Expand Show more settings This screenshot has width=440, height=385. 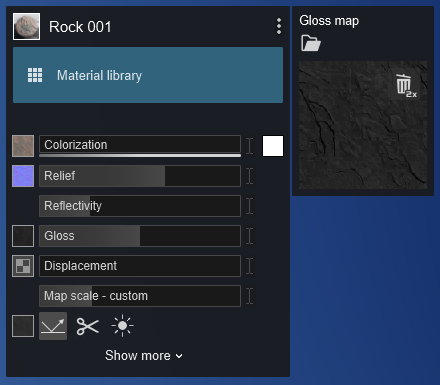click(x=144, y=356)
